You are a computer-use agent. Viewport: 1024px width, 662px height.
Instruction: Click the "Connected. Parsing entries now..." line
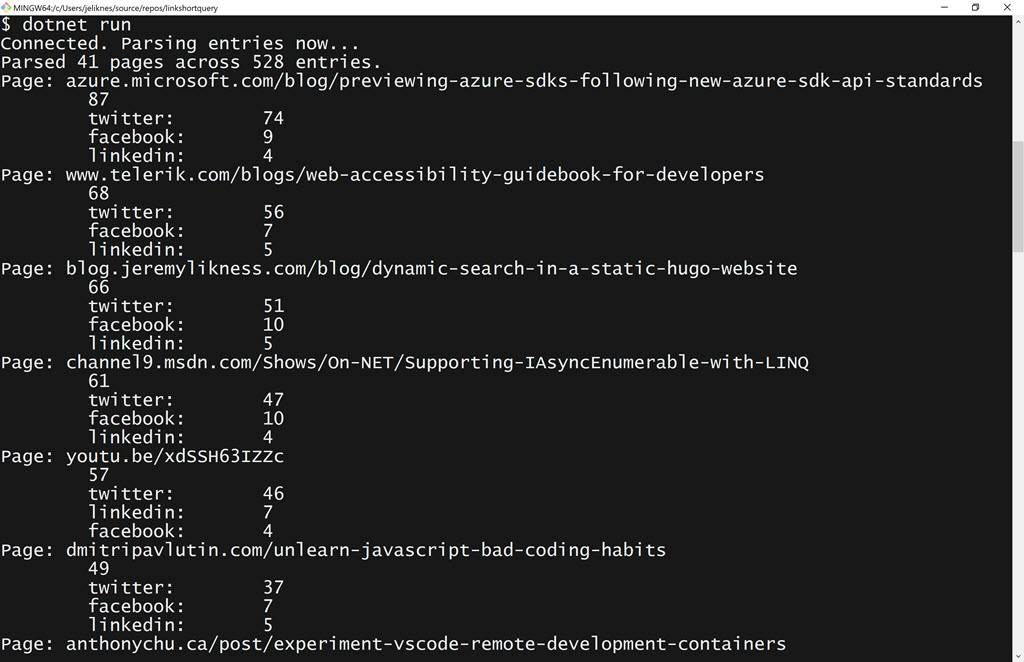click(x=180, y=44)
